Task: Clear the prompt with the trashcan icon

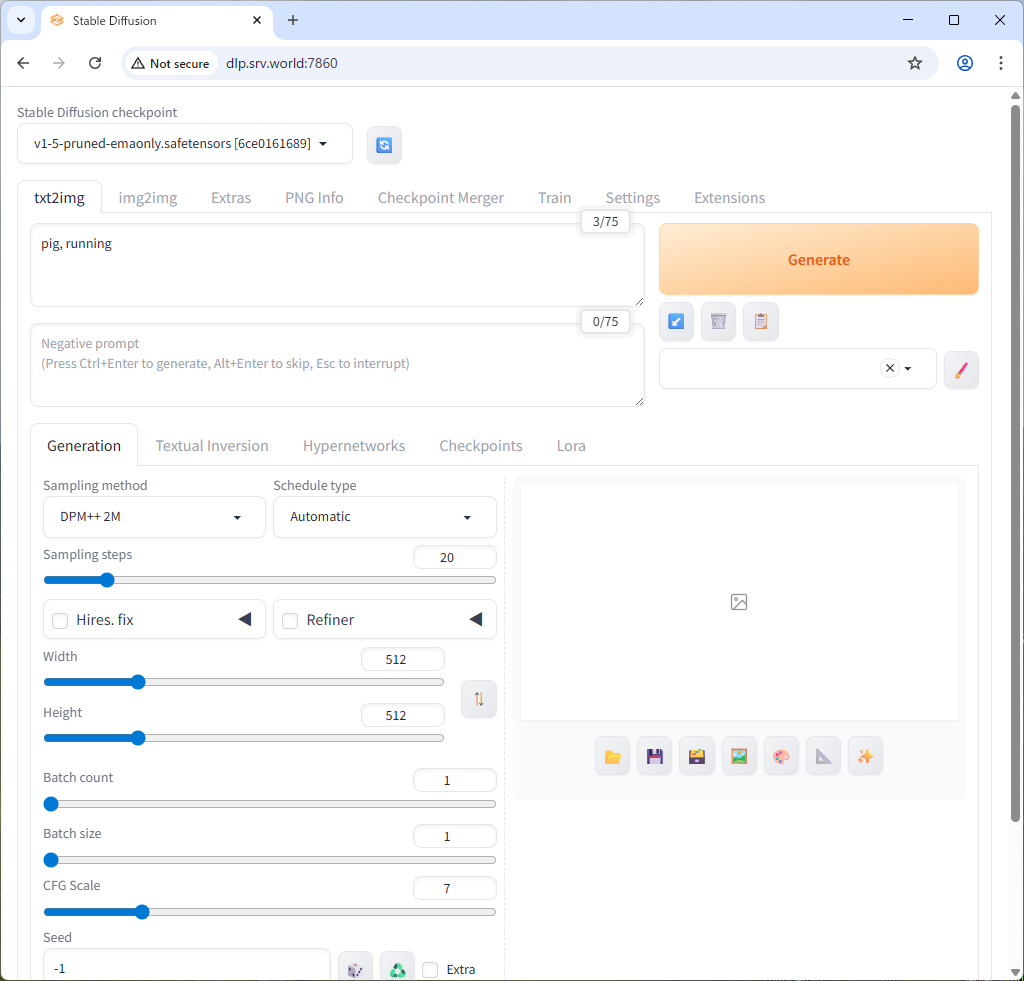Action: 718,321
